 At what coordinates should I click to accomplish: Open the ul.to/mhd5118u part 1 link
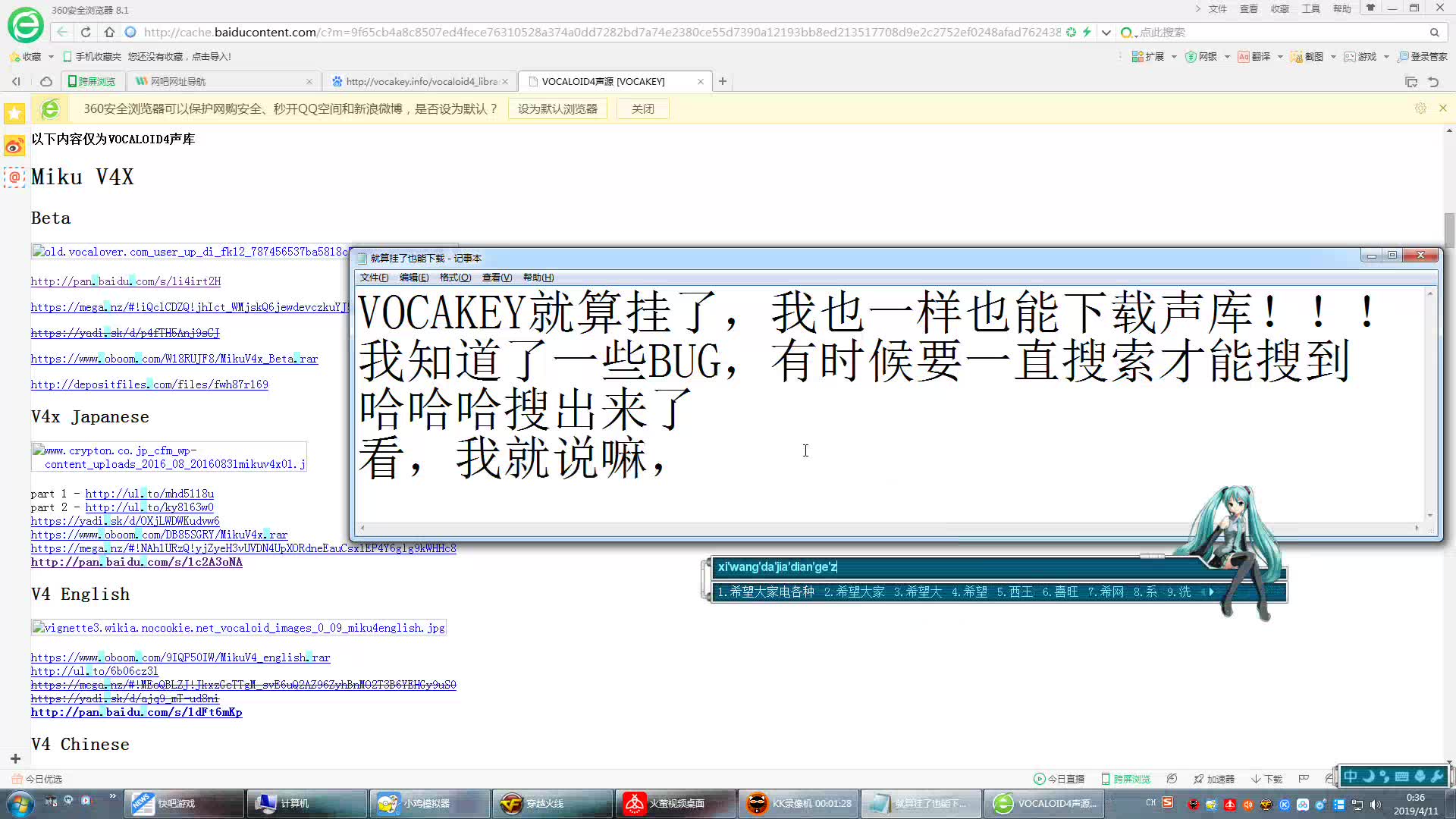(x=149, y=494)
